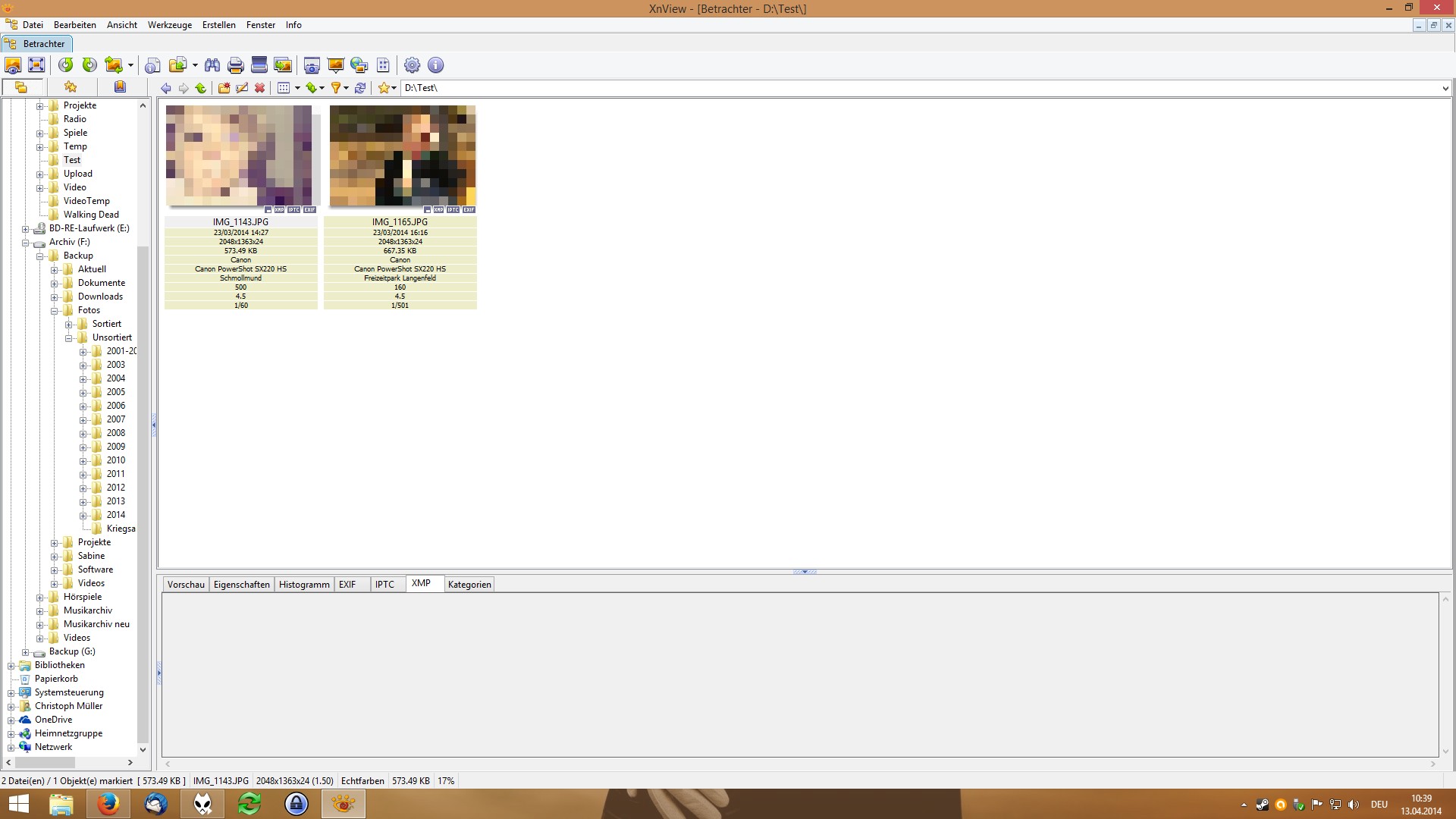Switch to the Histogramm tab
1456x819 pixels.
(304, 585)
